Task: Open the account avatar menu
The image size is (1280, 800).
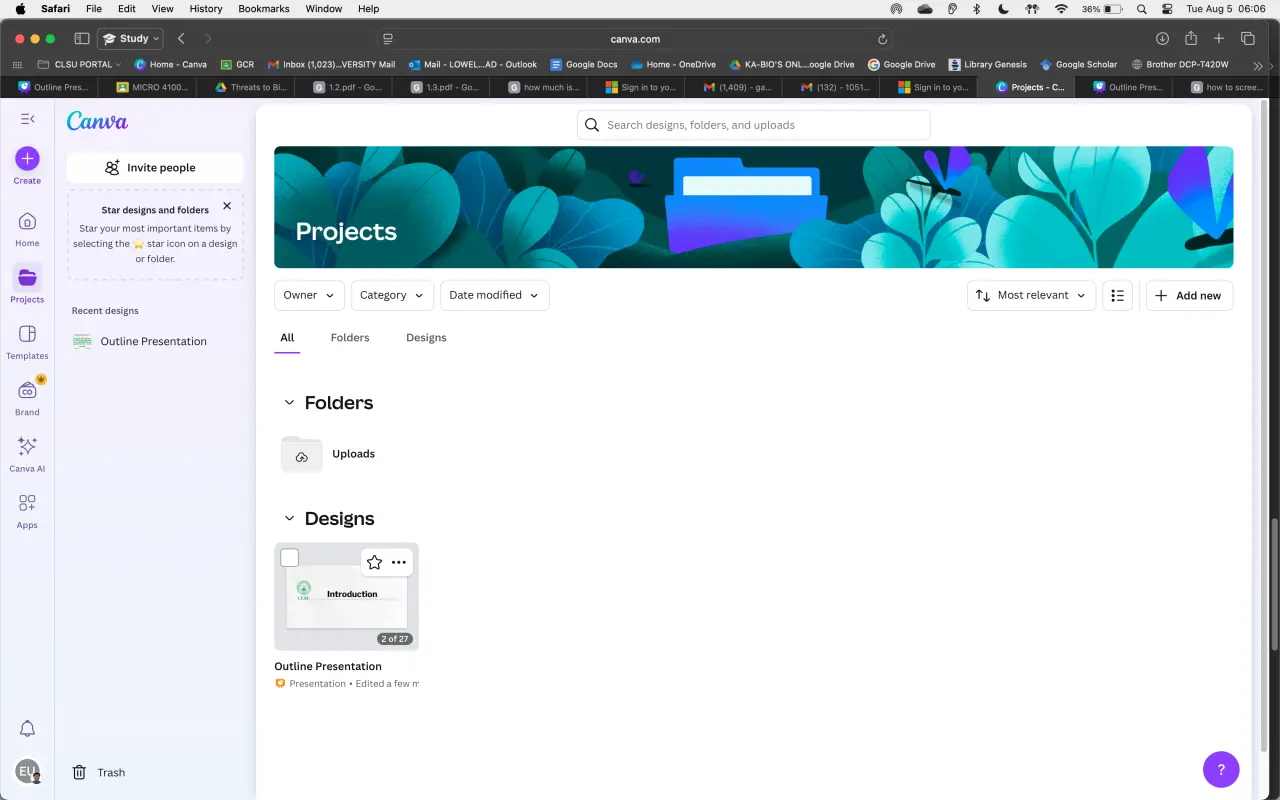Action: click(27, 772)
